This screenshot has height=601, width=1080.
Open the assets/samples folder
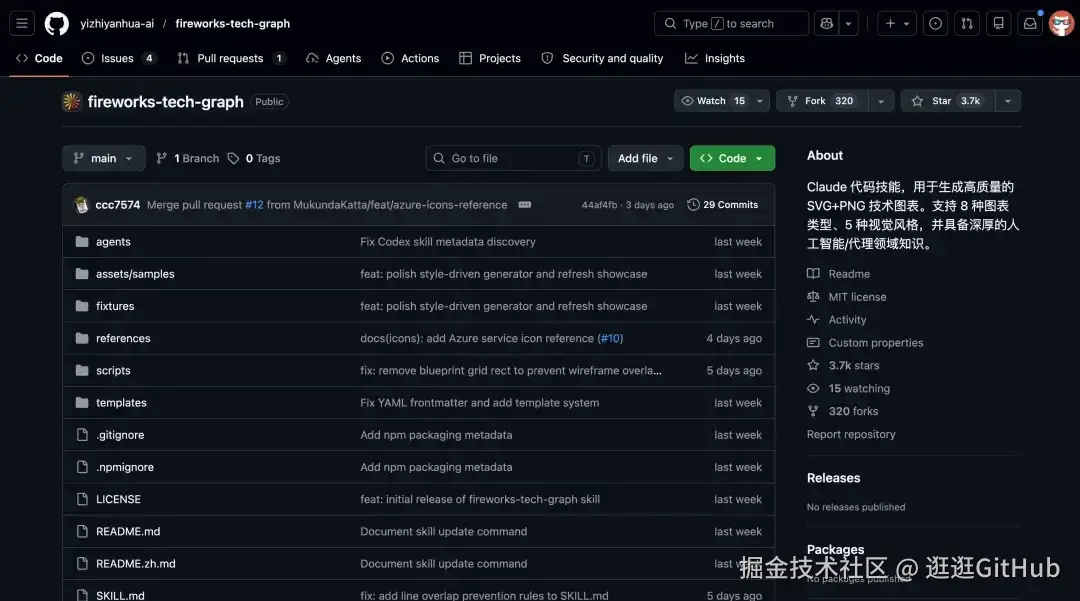tap(135, 274)
